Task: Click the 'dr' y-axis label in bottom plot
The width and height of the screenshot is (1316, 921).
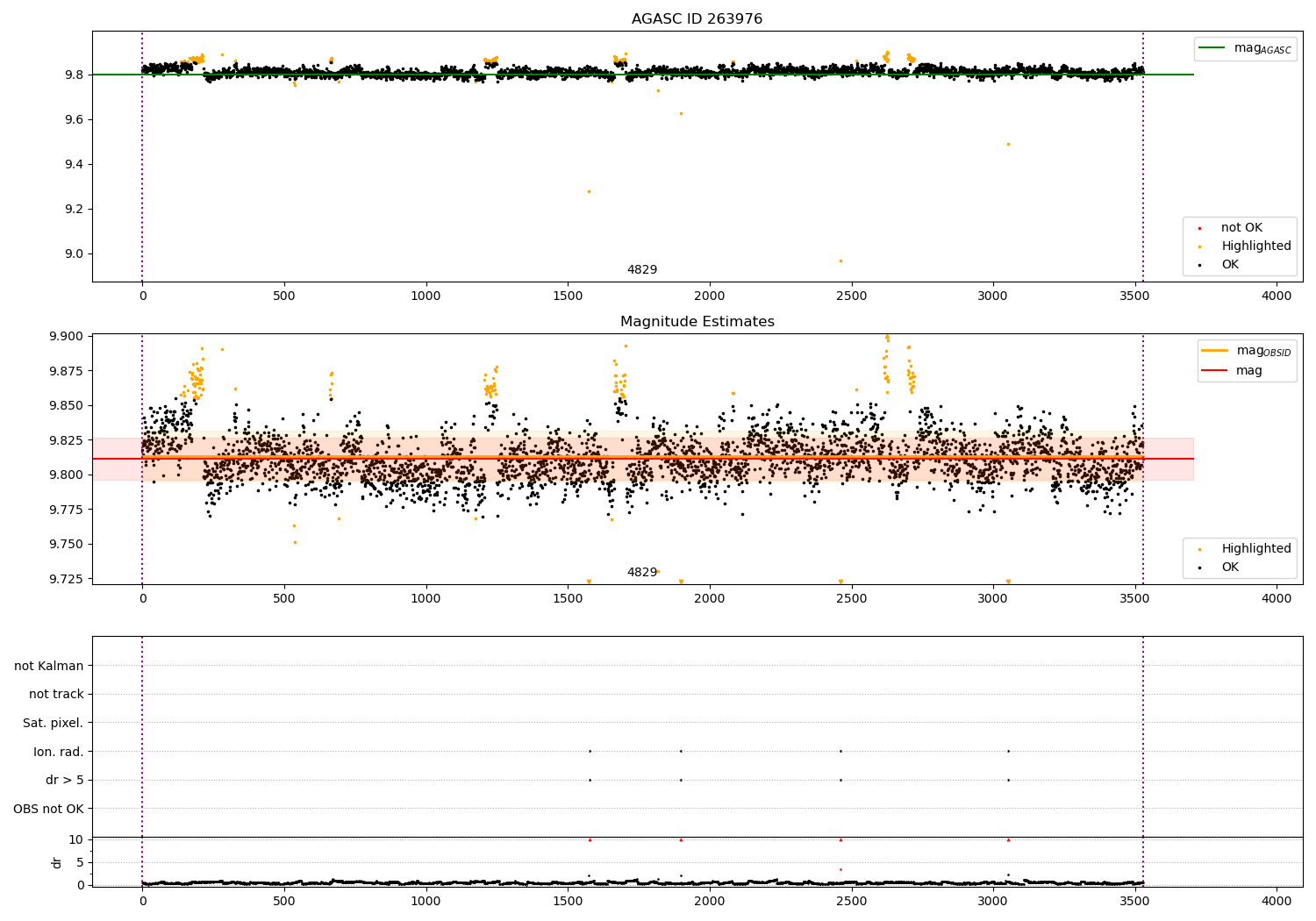Action: (57, 862)
